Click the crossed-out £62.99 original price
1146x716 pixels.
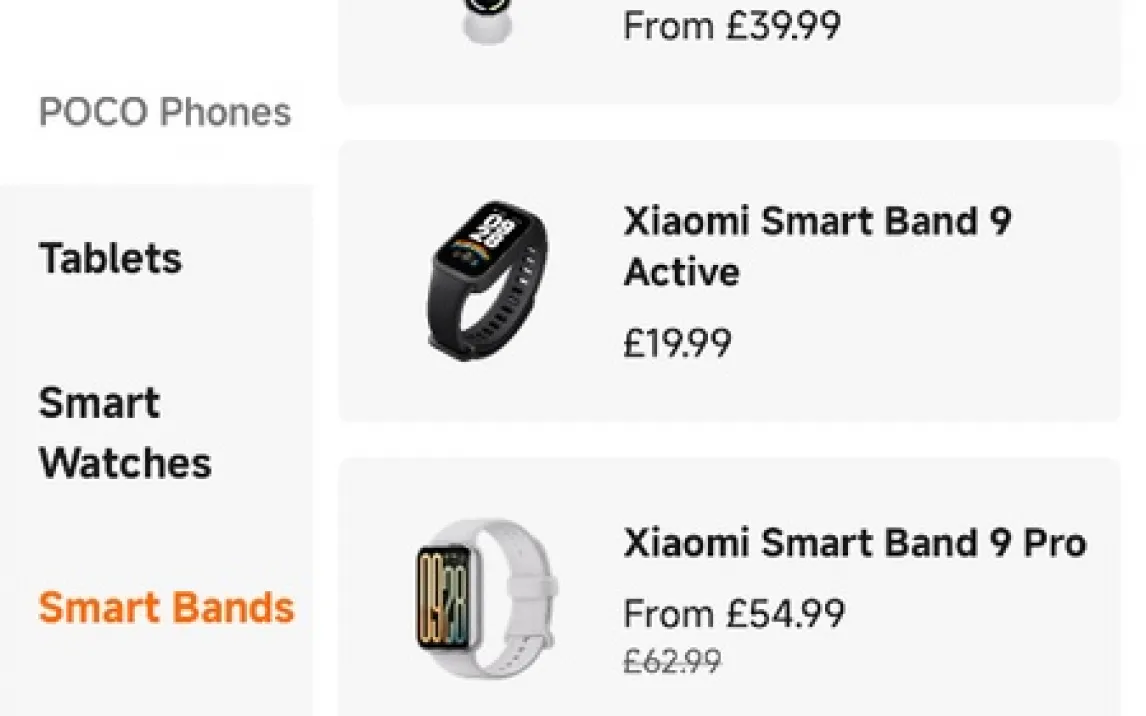[671, 661]
